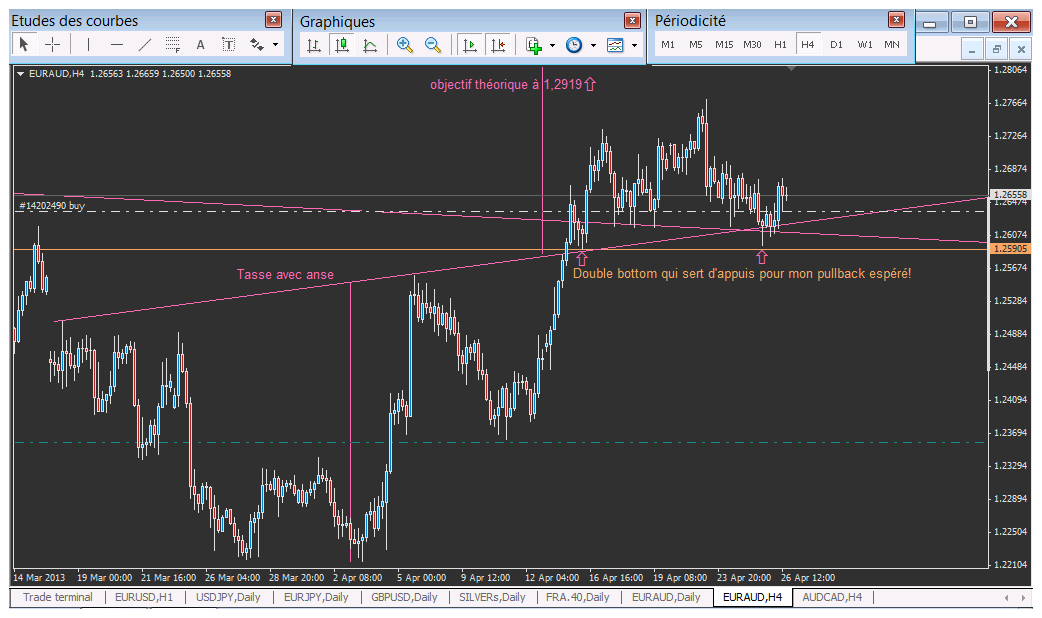1042x618 pixels.
Task: Click the 26 Apr 12:00 time label
Action: pos(807,577)
